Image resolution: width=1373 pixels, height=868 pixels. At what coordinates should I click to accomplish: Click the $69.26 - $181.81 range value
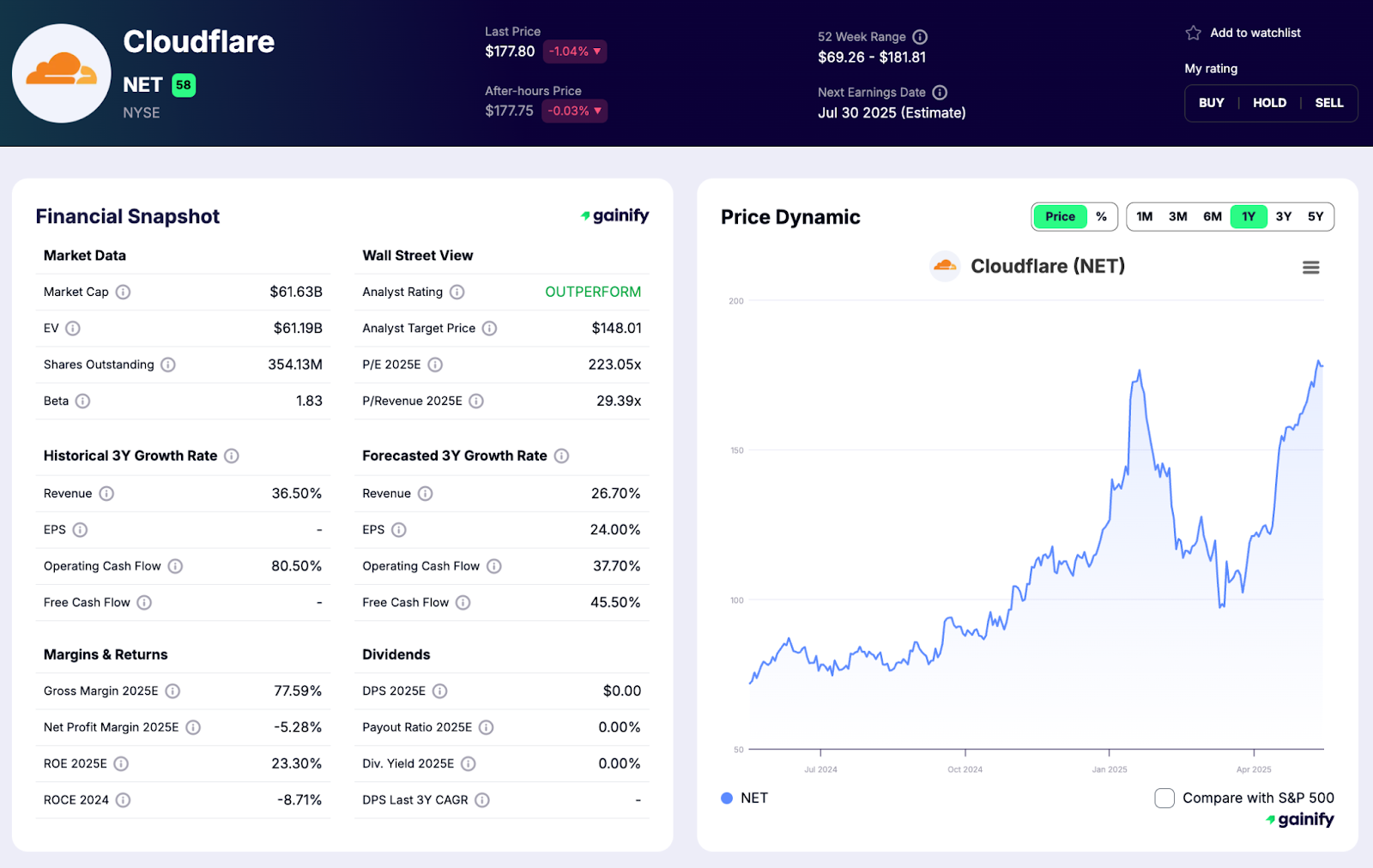click(872, 57)
